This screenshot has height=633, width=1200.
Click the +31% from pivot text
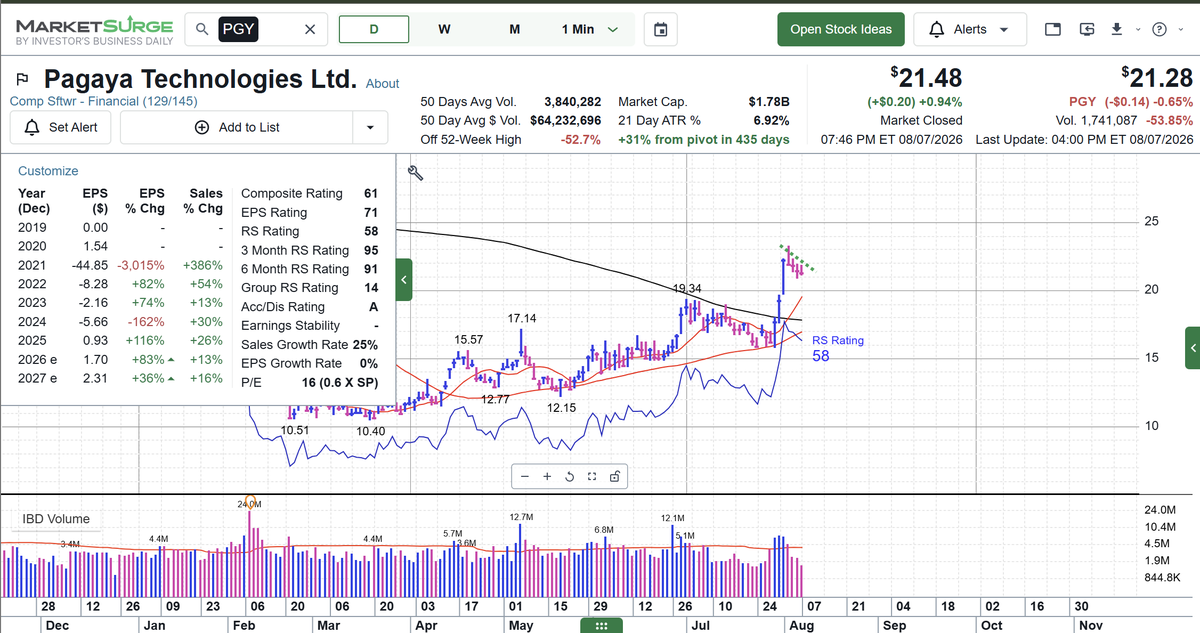click(704, 139)
